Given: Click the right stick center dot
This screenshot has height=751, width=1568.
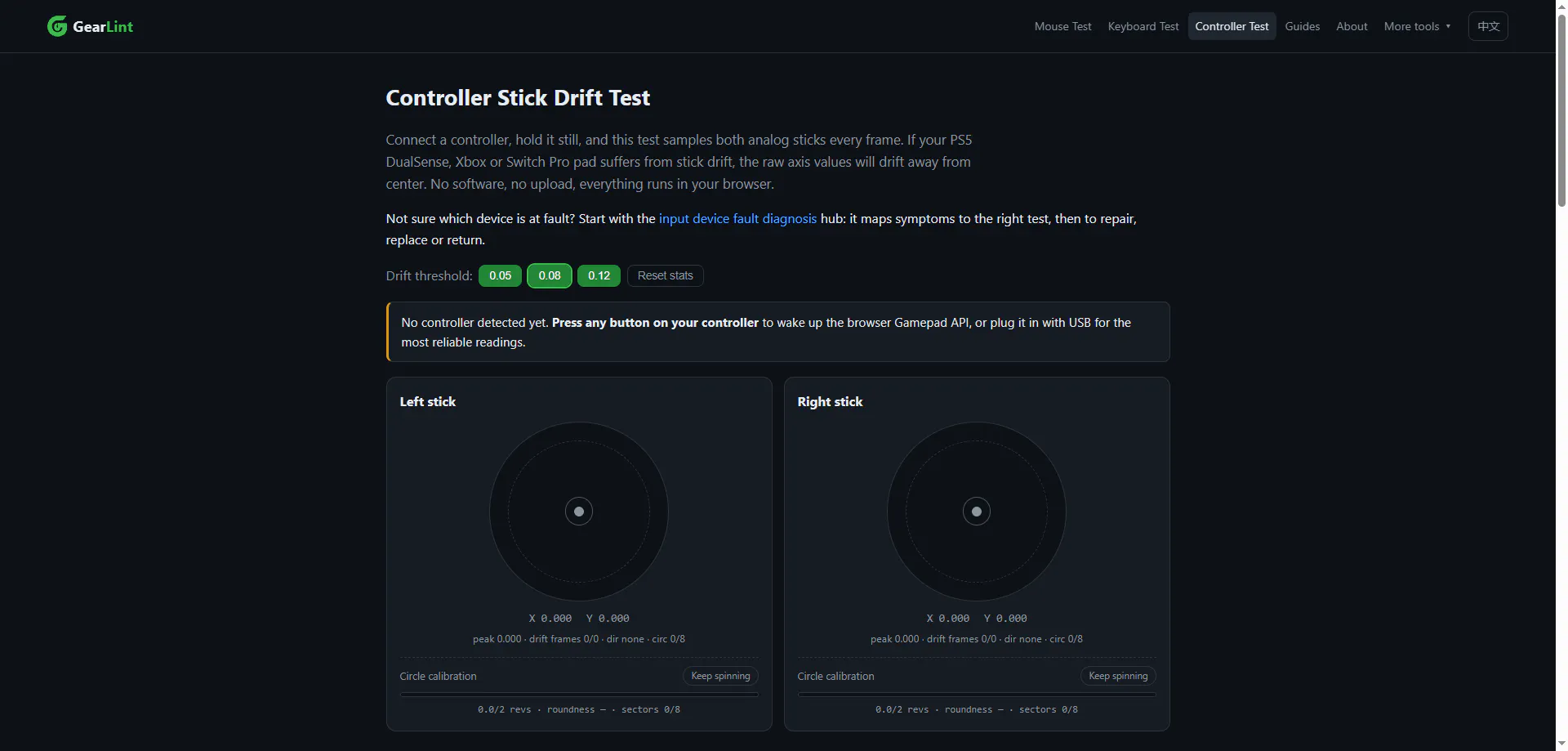Looking at the screenshot, I should tap(977, 512).
